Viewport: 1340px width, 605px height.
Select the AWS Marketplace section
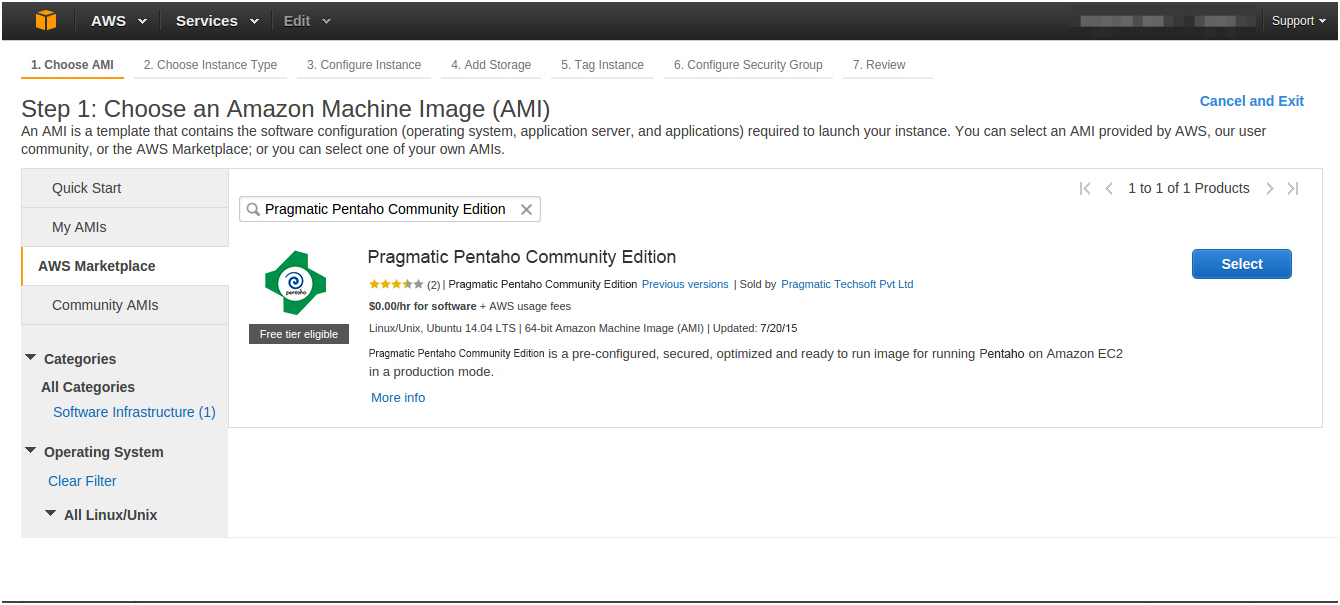(x=125, y=266)
